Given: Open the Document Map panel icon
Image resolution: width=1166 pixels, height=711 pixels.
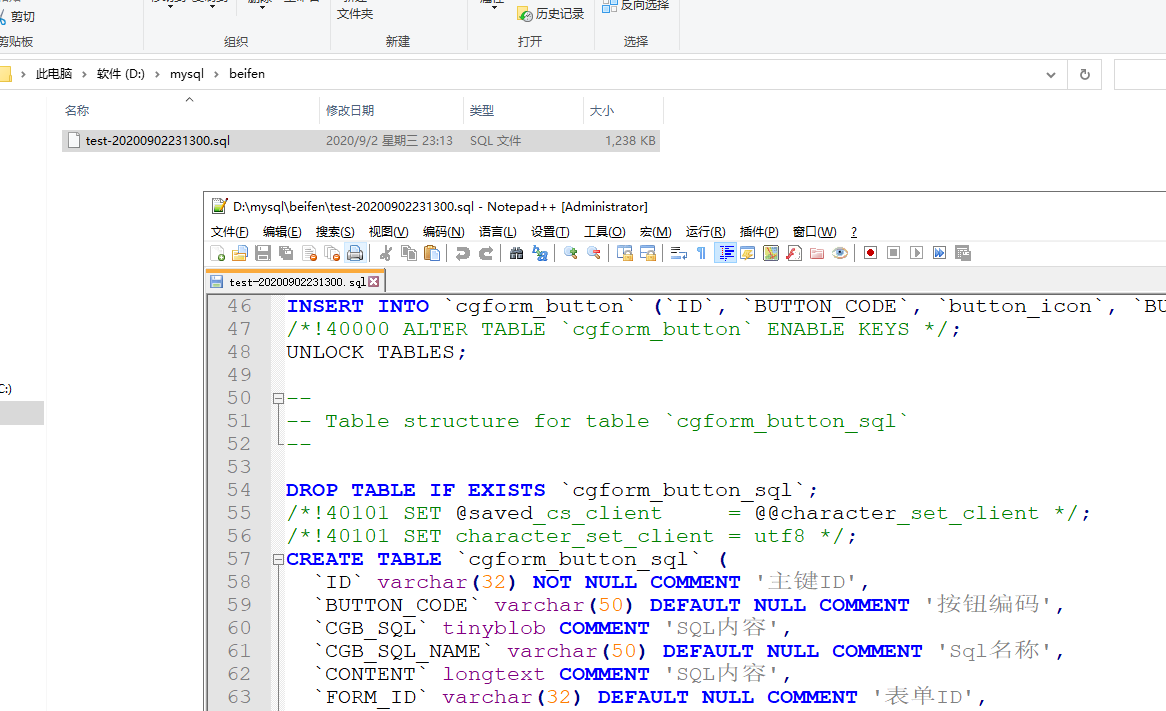Looking at the screenshot, I should click(771, 254).
